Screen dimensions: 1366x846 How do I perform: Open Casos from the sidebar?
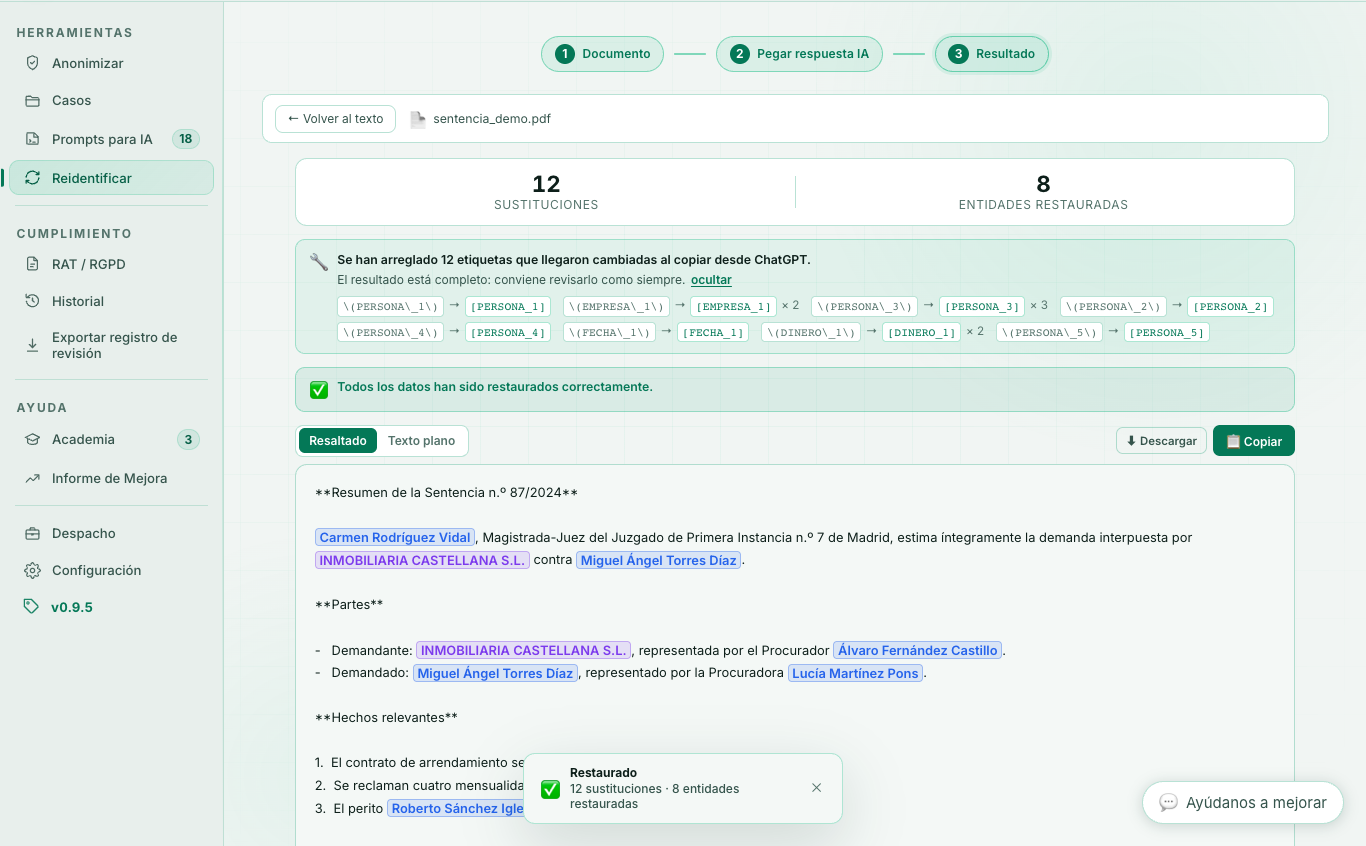(111, 101)
